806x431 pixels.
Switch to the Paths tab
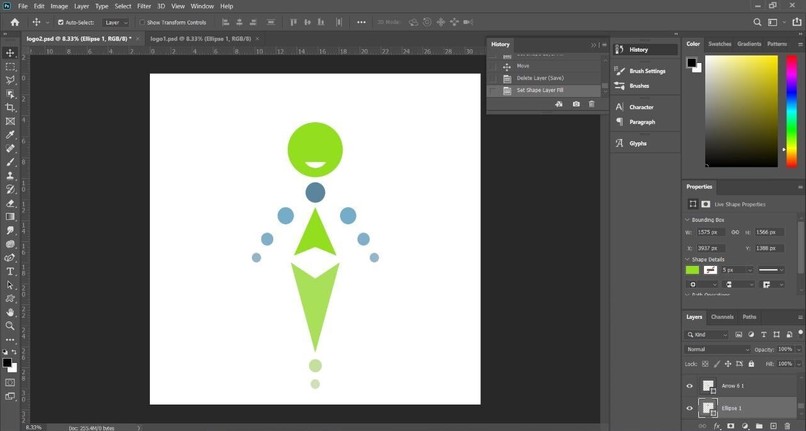click(749, 317)
